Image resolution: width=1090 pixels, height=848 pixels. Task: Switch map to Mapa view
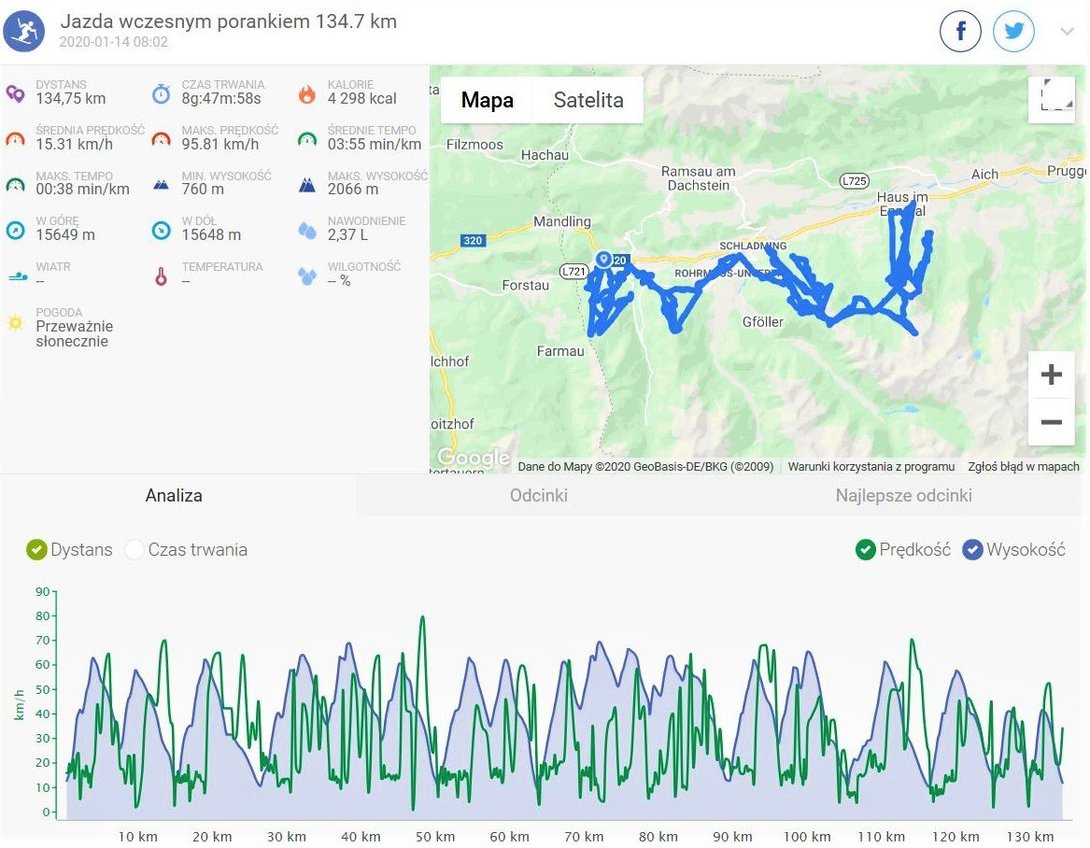pos(487,100)
